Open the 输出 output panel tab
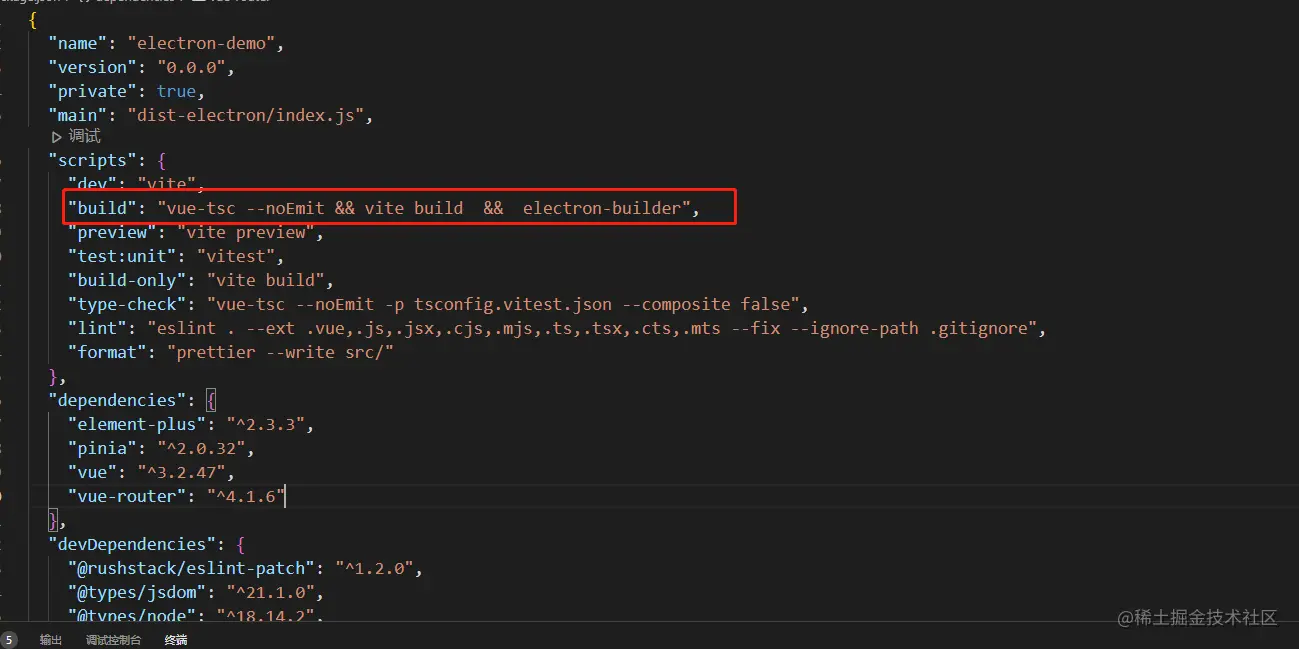 (51, 640)
